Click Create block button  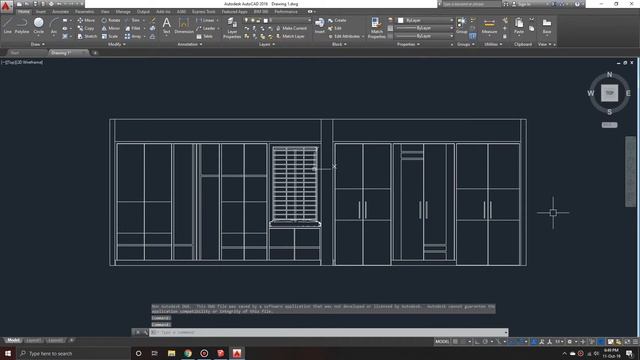point(337,20)
